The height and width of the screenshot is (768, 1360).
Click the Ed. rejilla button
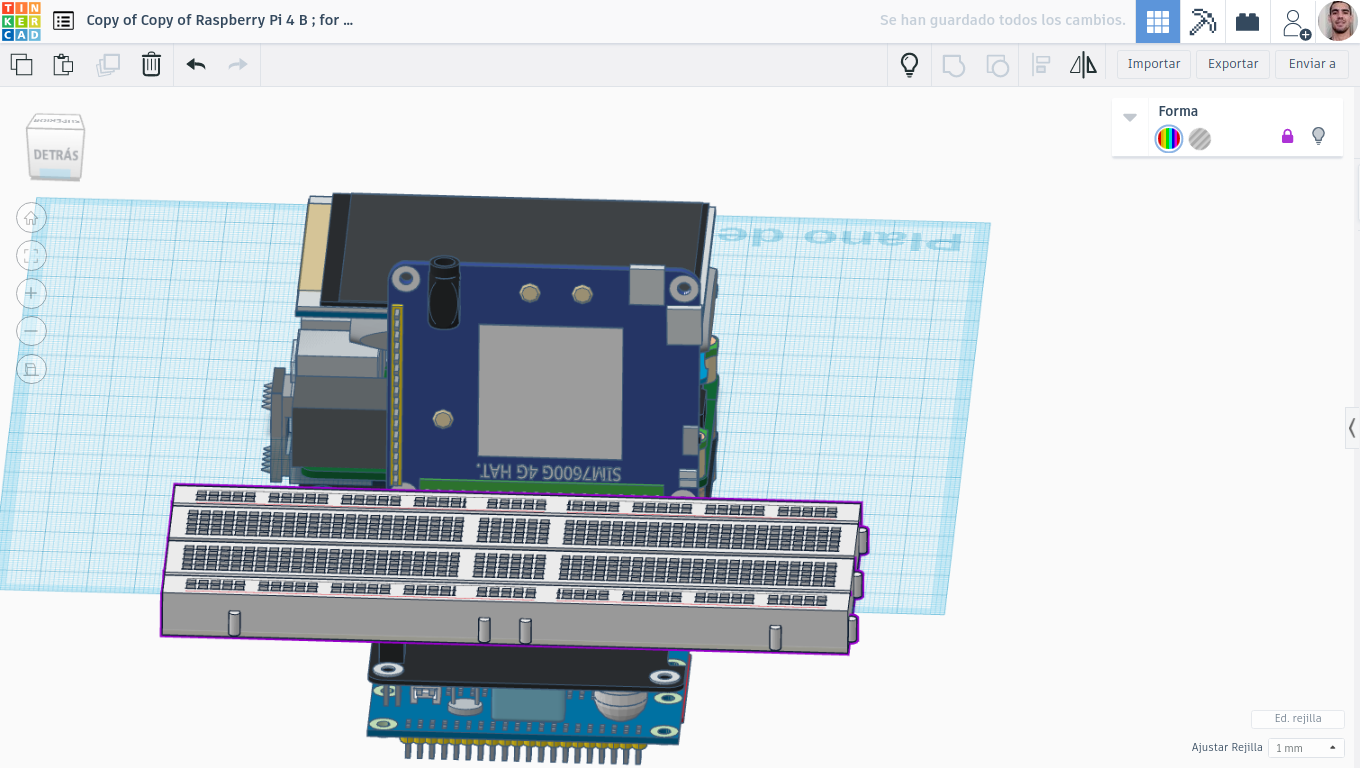[1298, 719]
